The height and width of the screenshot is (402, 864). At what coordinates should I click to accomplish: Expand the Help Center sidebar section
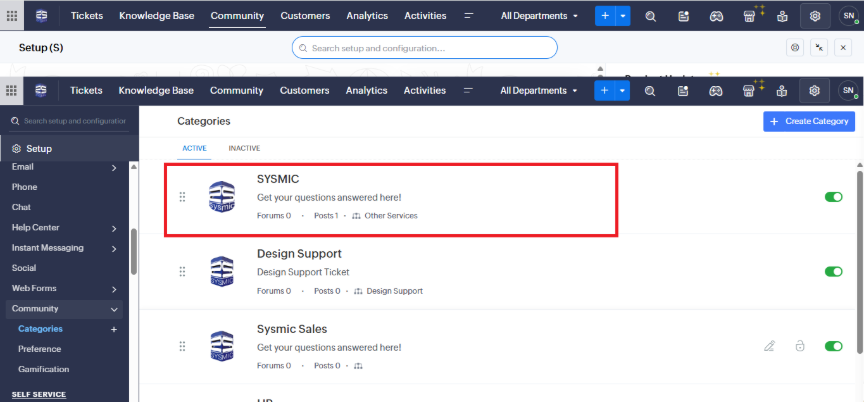tap(114, 228)
